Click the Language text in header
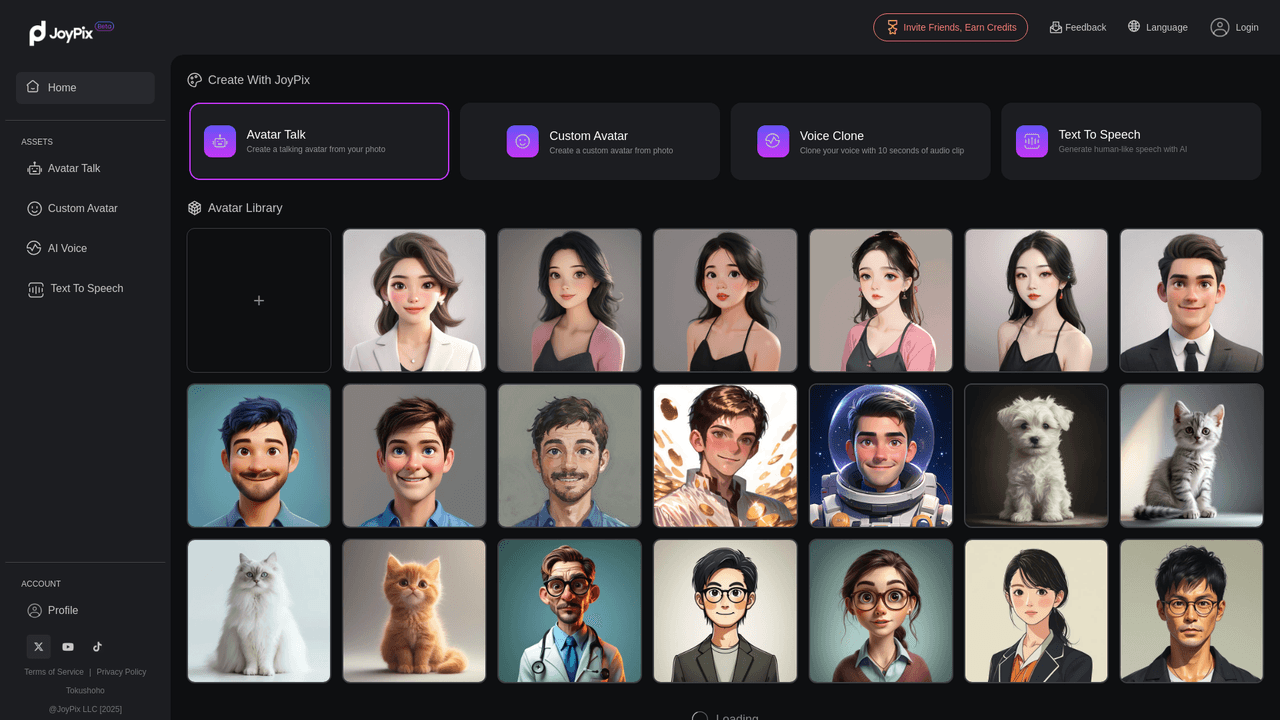The height and width of the screenshot is (720, 1280). (1167, 27)
